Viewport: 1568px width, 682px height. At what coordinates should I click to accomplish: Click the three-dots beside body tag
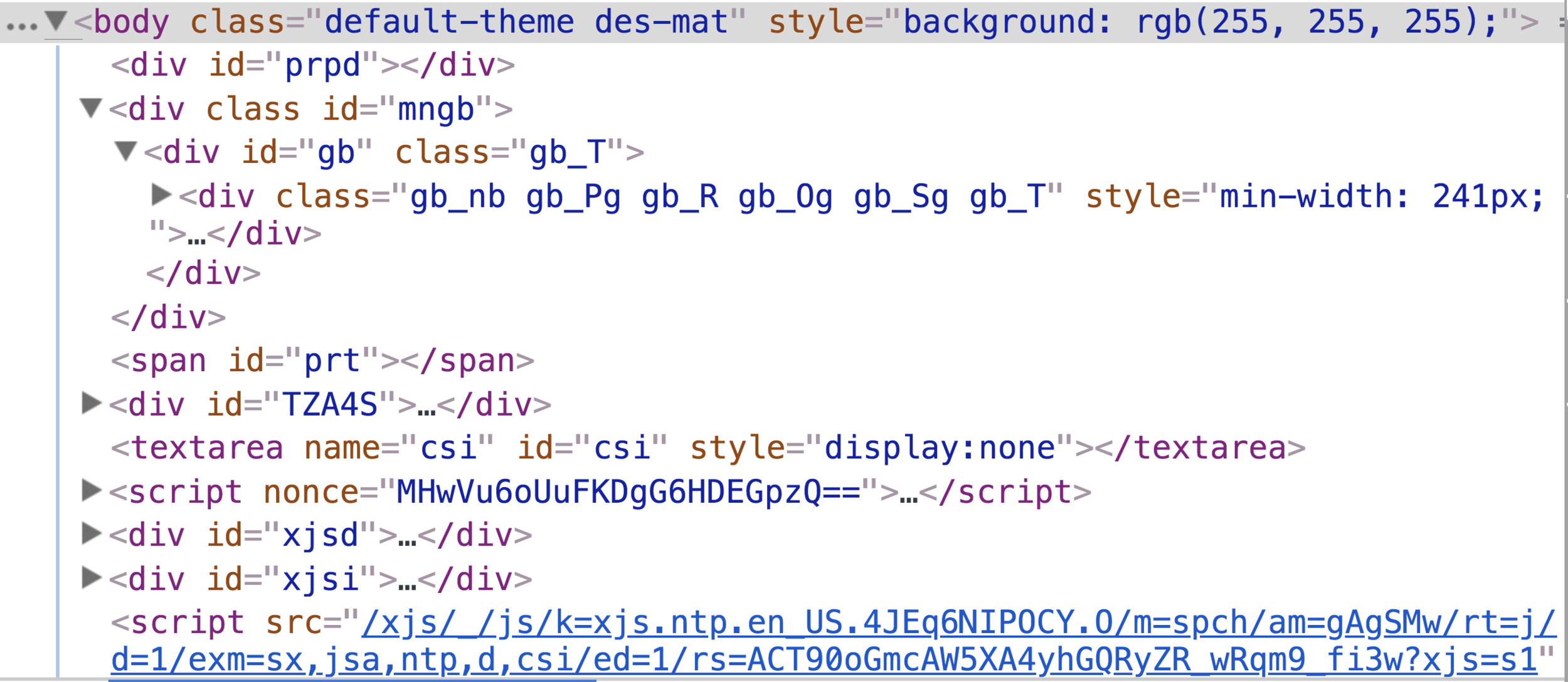coord(22,26)
